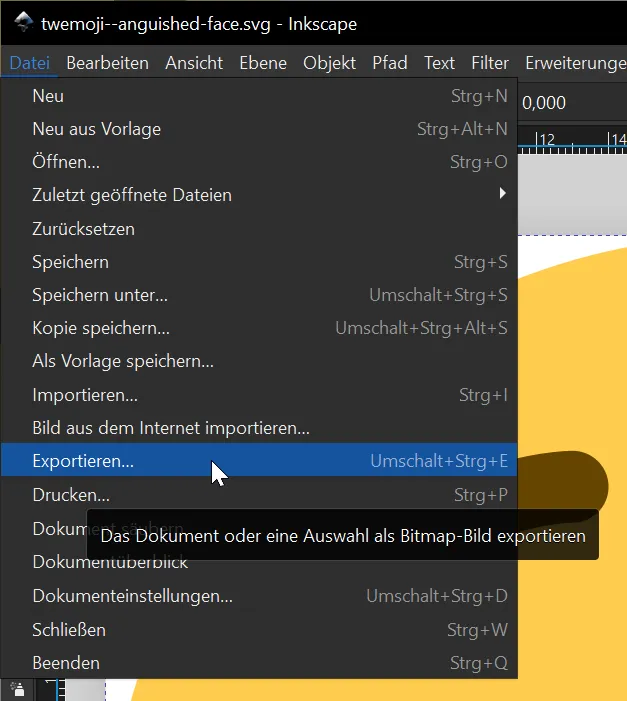
Task: Click the 0,000 value input field
Action: (x=560, y=102)
